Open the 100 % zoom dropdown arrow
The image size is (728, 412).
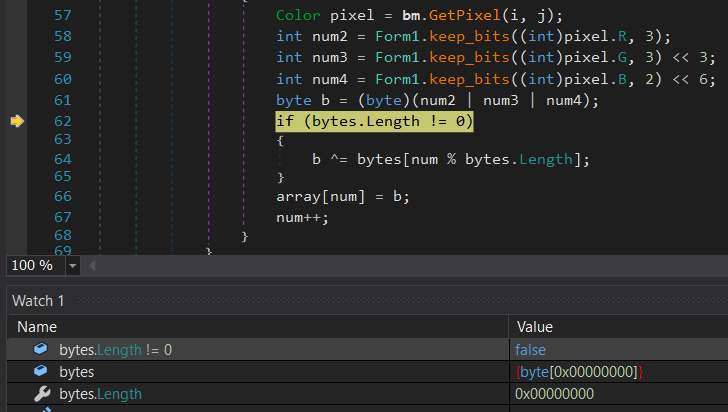click(x=72, y=266)
